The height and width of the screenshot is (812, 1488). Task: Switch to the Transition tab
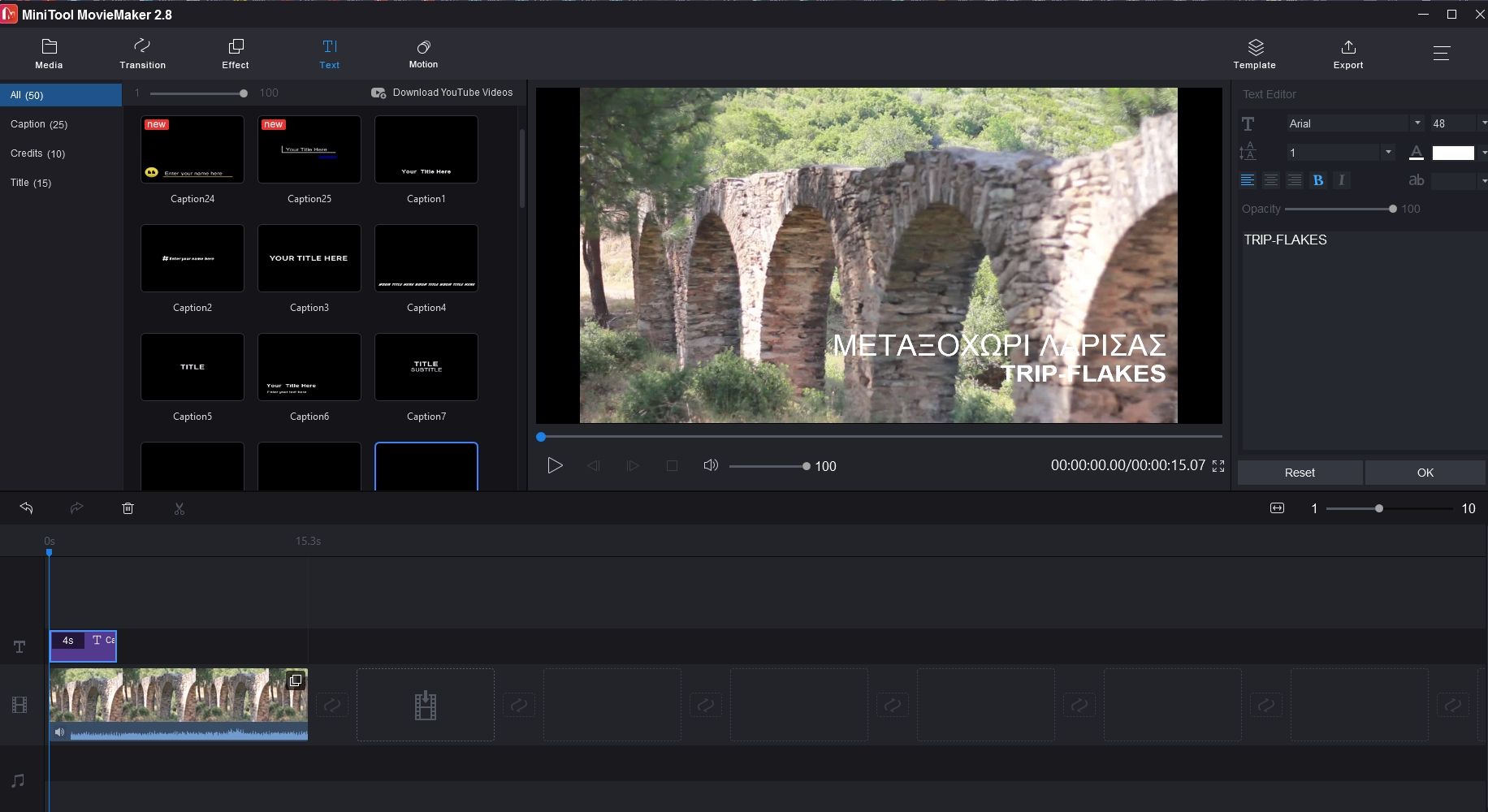click(142, 54)
